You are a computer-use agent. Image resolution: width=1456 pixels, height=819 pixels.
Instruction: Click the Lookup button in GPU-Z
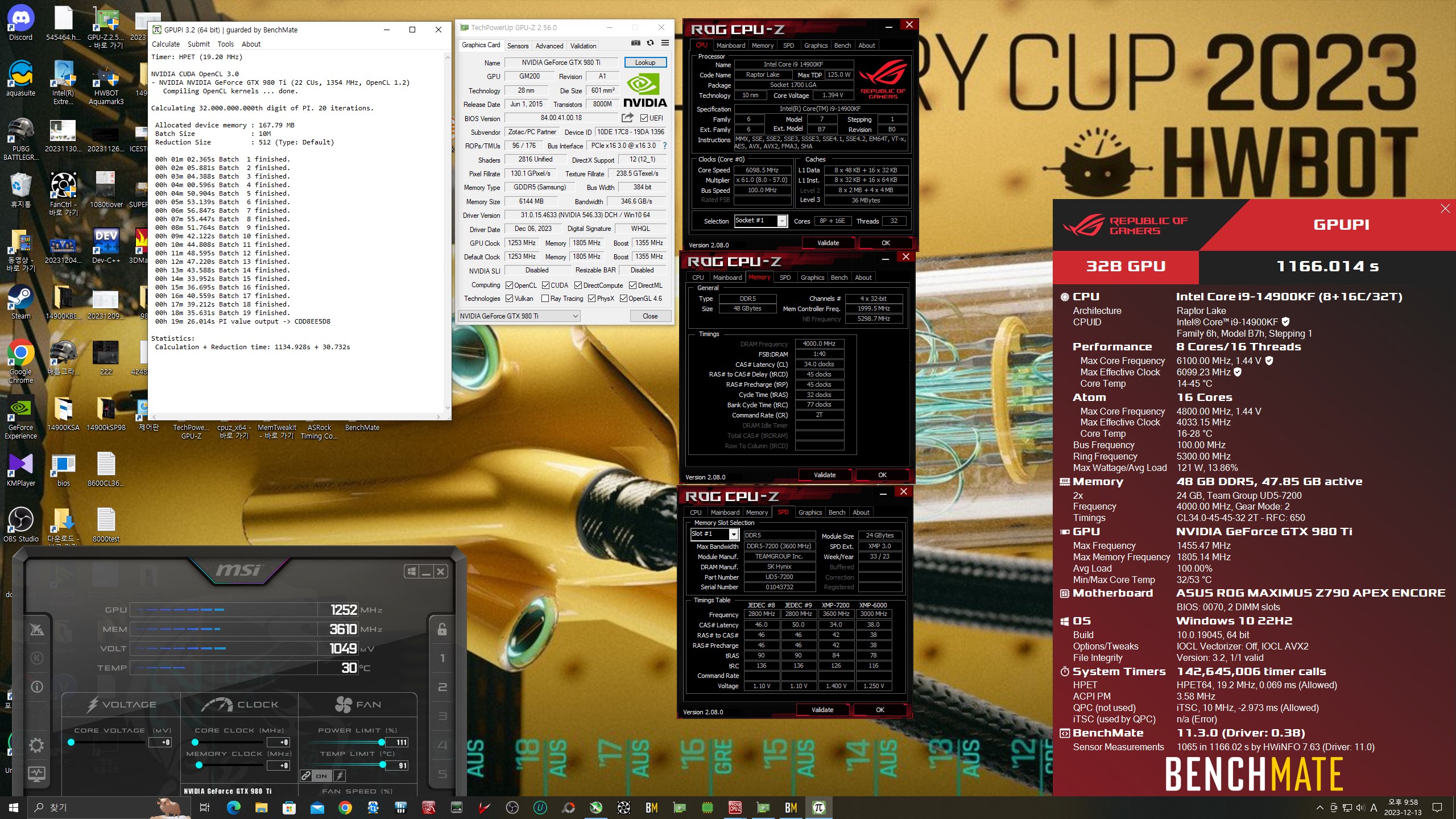646,63
